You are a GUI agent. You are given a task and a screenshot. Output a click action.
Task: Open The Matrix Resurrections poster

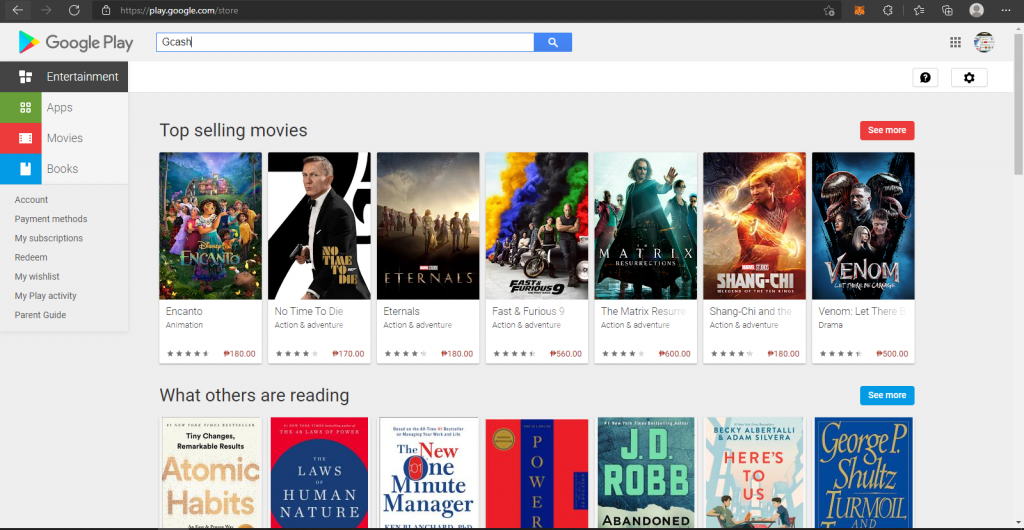point(645,226)
